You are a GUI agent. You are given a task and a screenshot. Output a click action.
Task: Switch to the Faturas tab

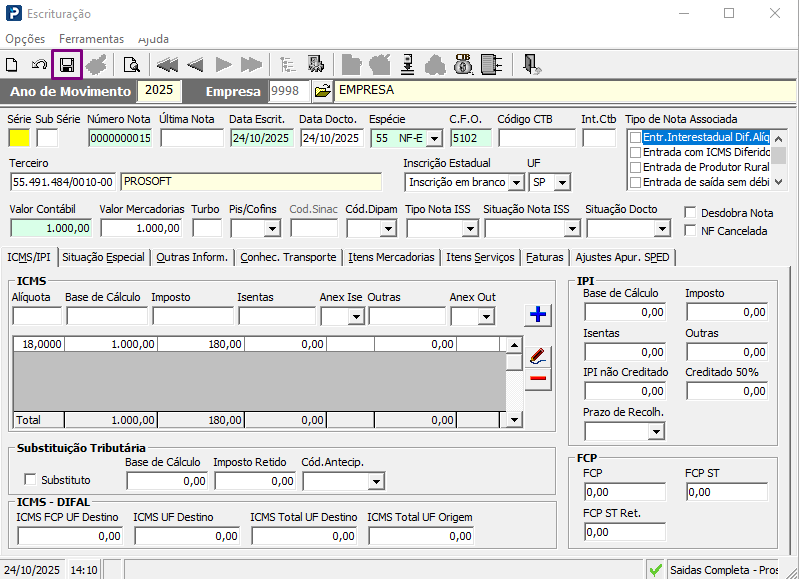pos(545,257)
